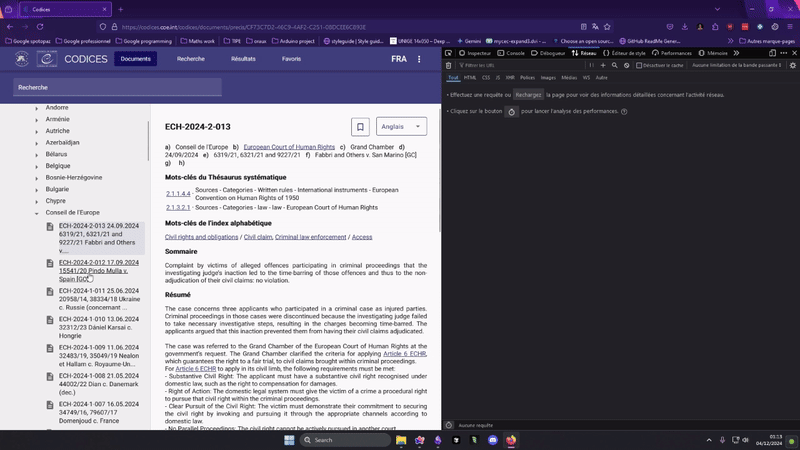800x450 pixels.
Task: Open the CODICES three-dot options menu
Action: (419, 59)
